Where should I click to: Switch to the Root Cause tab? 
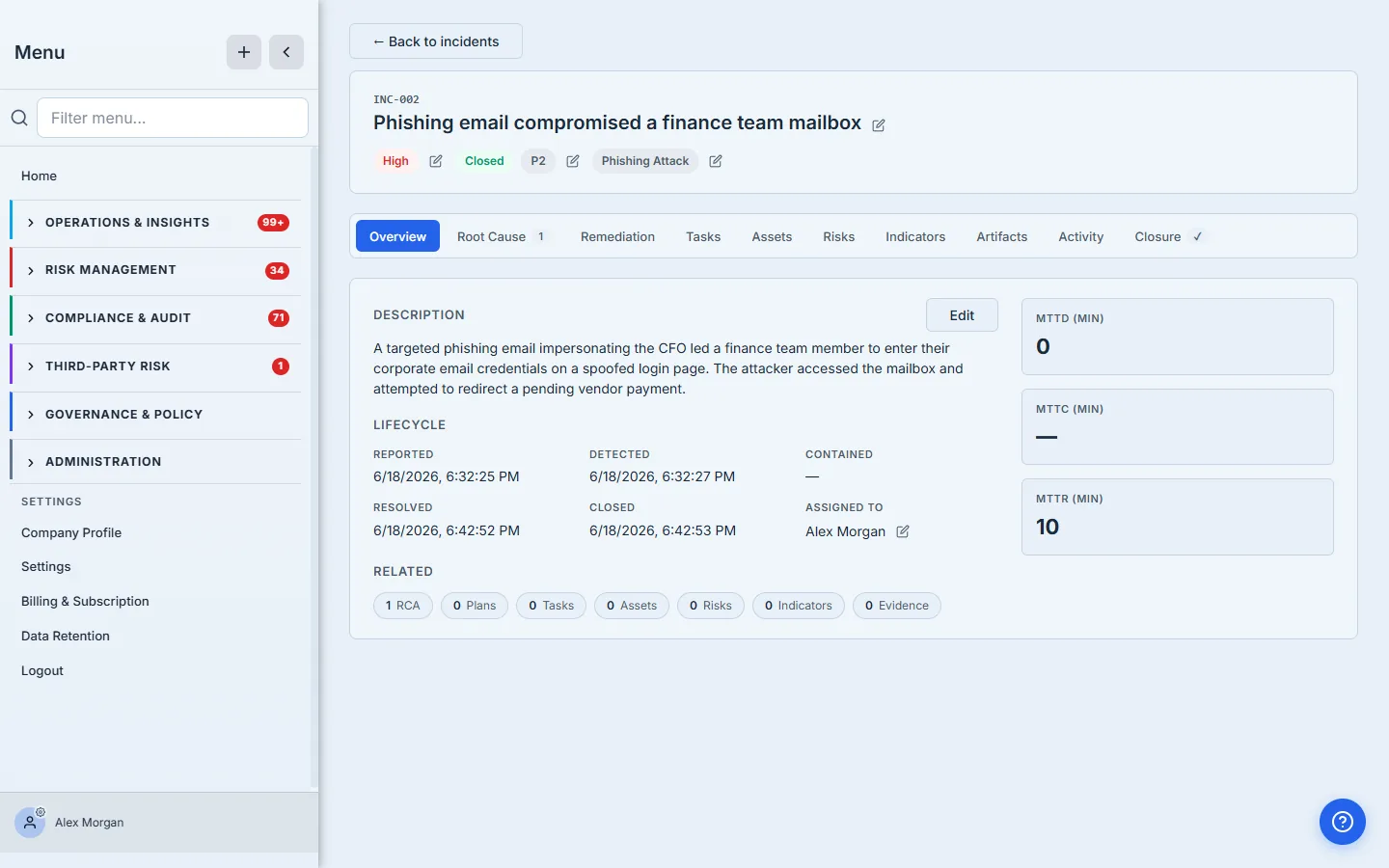(502, 236)
